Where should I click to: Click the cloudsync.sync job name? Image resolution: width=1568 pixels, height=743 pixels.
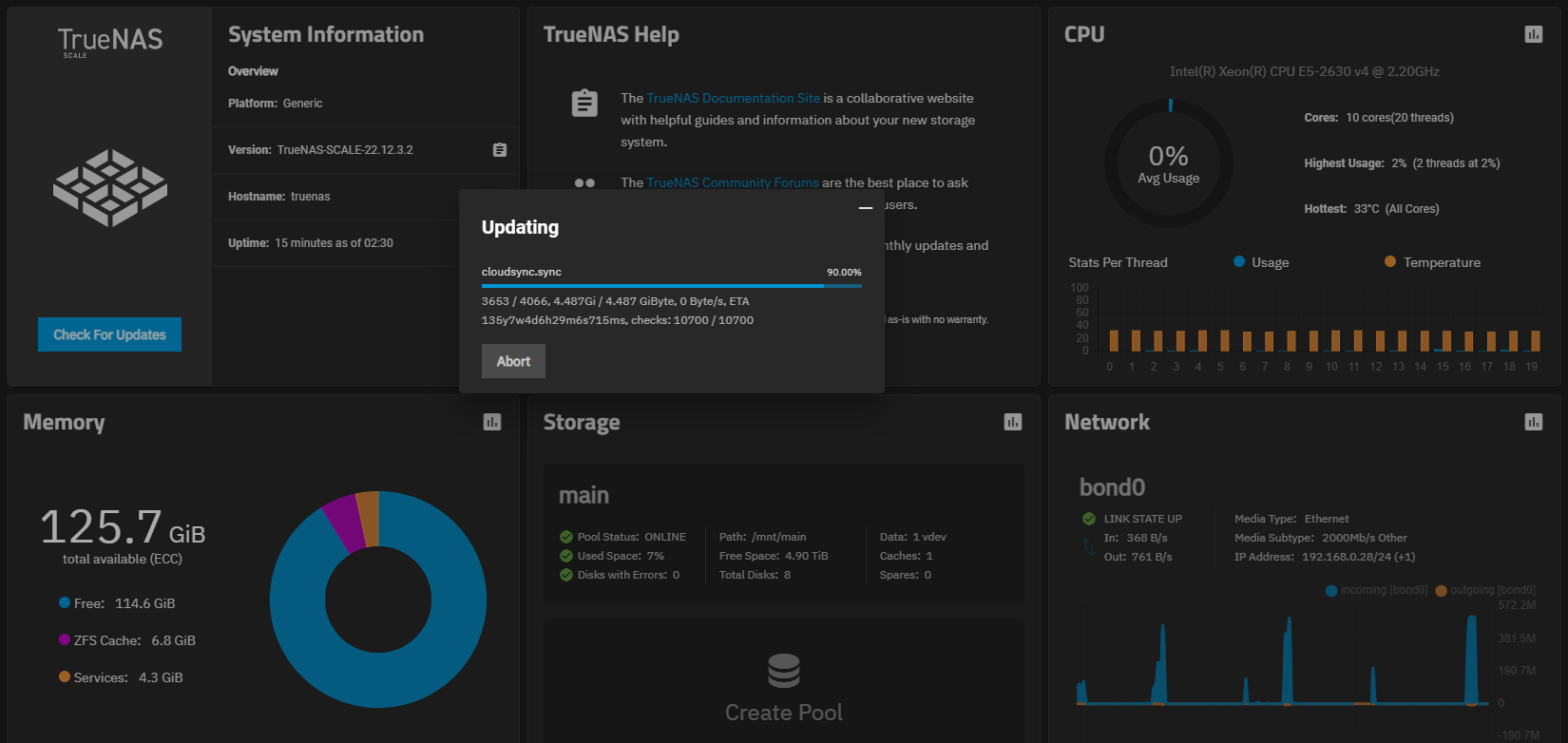click(522, 272)
